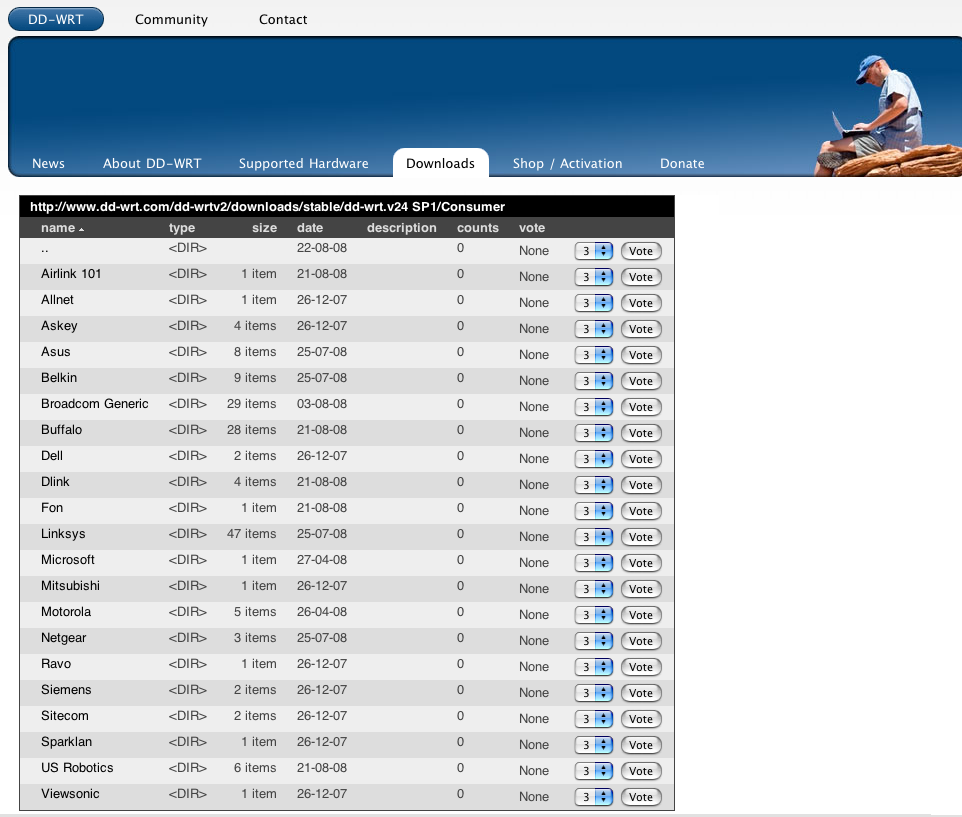Open the Contact menu item
962x817 pixels.
coord(283,20)
